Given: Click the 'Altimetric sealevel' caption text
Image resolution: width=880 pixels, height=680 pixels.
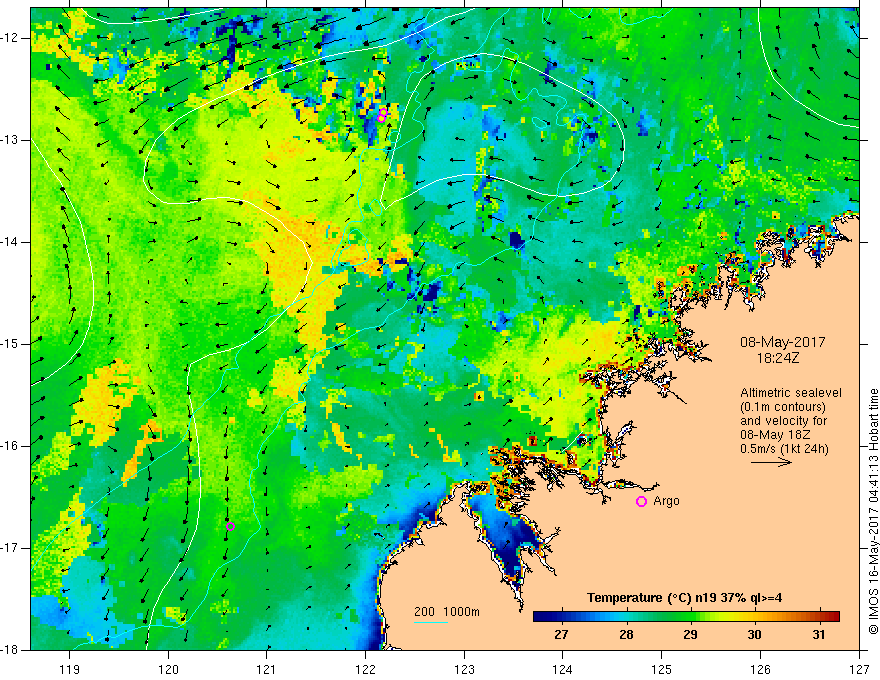Looking at the screenshot, I should [791, 393].
